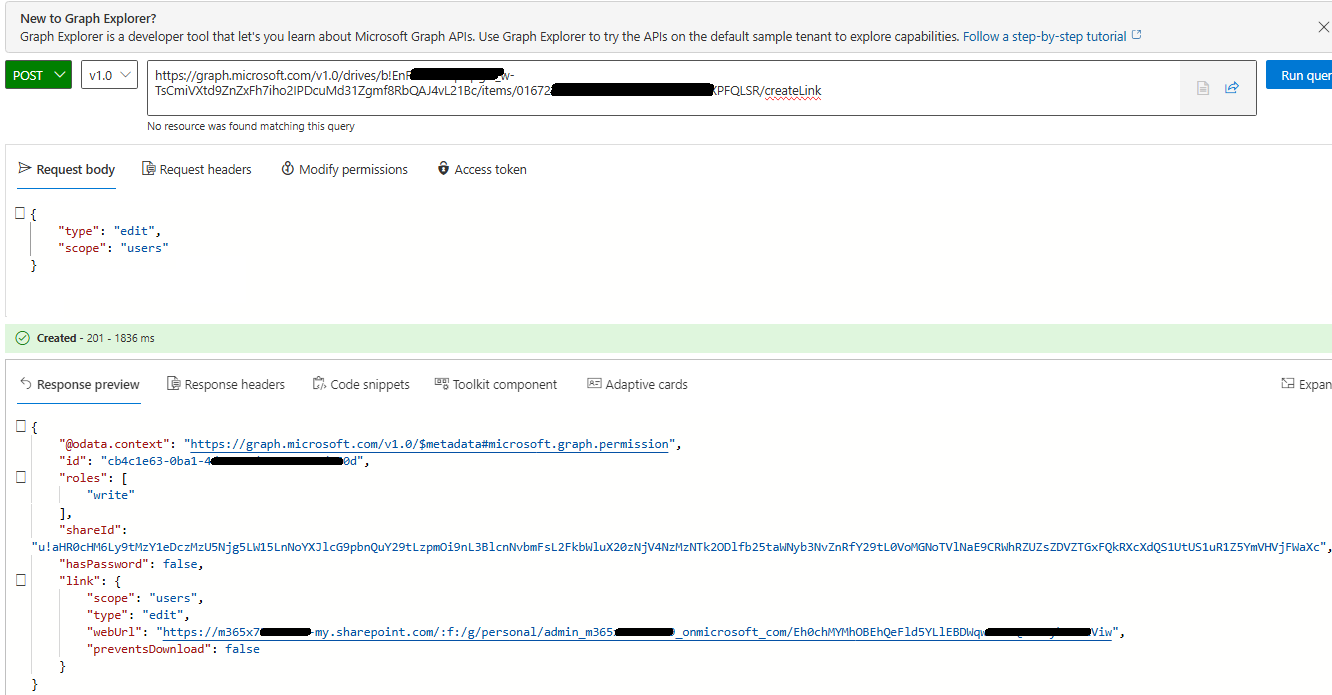Image resolution: width=1332 pixels, height=695 pixels.
Task: Click the "preventsDownload": false line
Action: point(172,649)
